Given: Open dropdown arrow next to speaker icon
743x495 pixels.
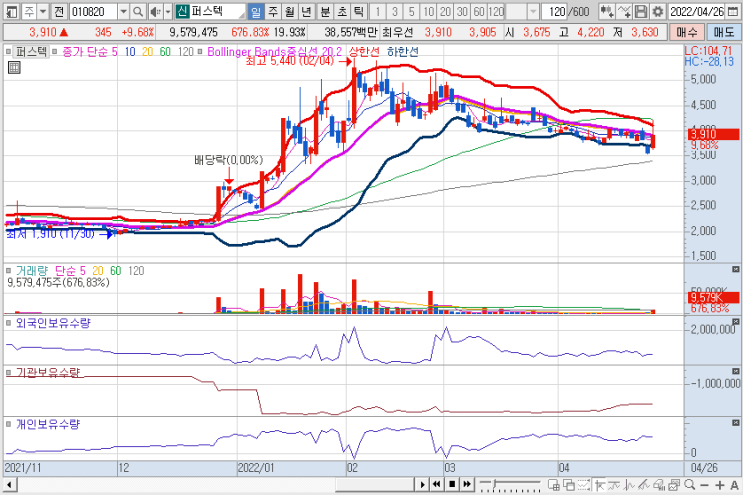Looking at the screenshot, I should point(168,11).
